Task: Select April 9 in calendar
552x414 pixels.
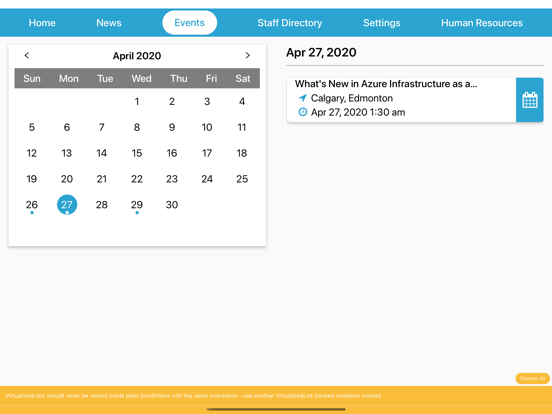Action: pos(172,127)
